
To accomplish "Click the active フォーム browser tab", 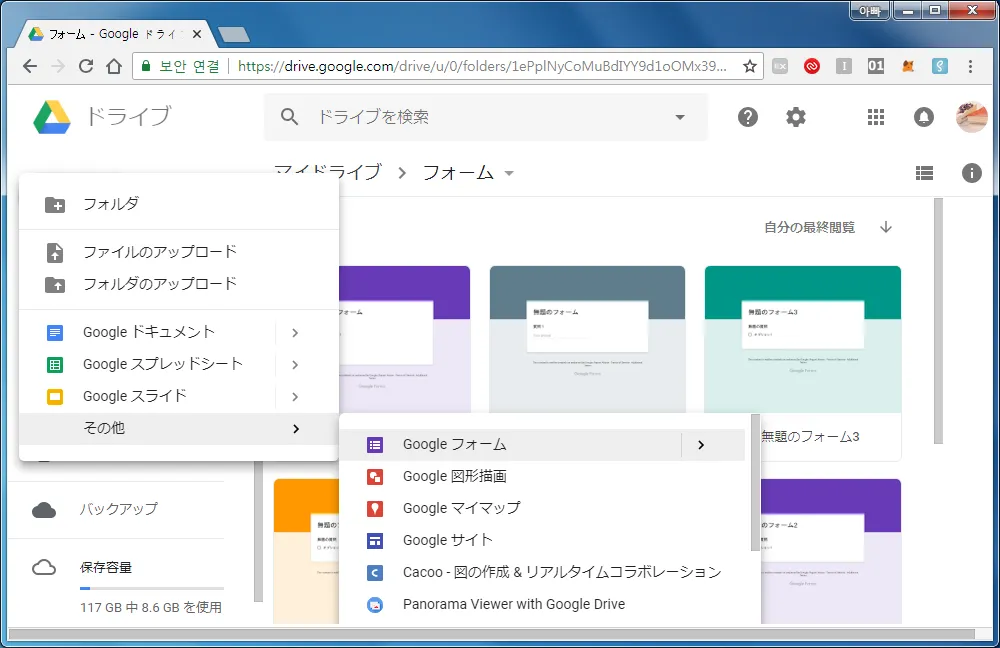I will [x=115, y=34].
